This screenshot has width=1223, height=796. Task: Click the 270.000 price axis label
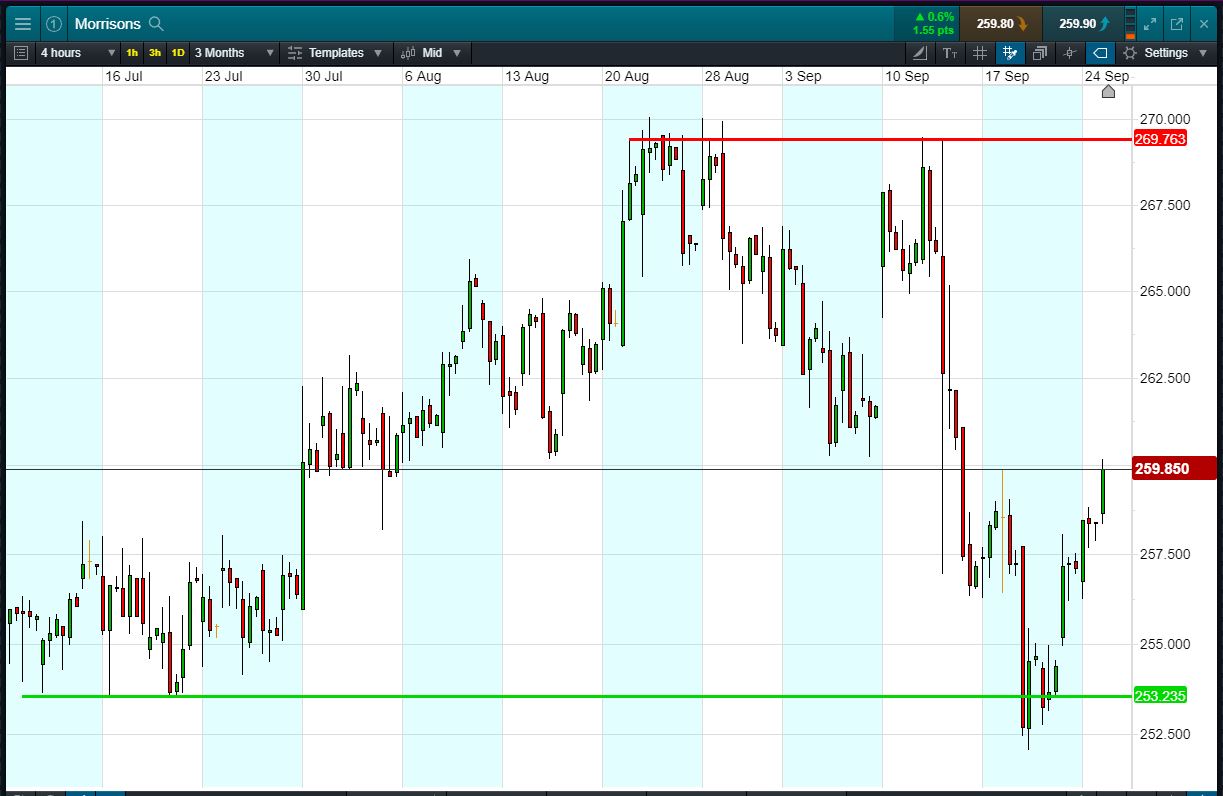1164,119
